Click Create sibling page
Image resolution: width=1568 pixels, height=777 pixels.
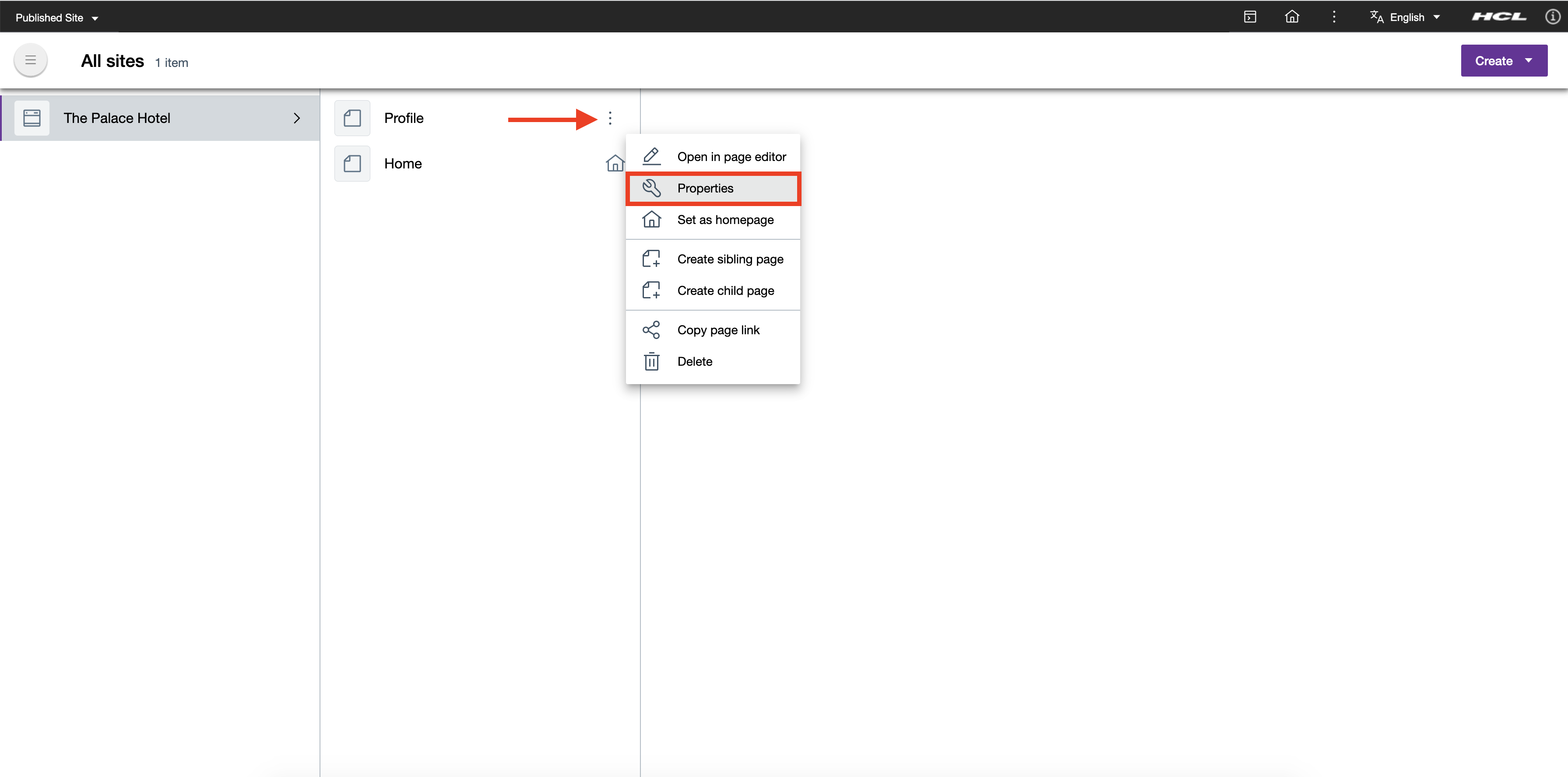(730, 259)
